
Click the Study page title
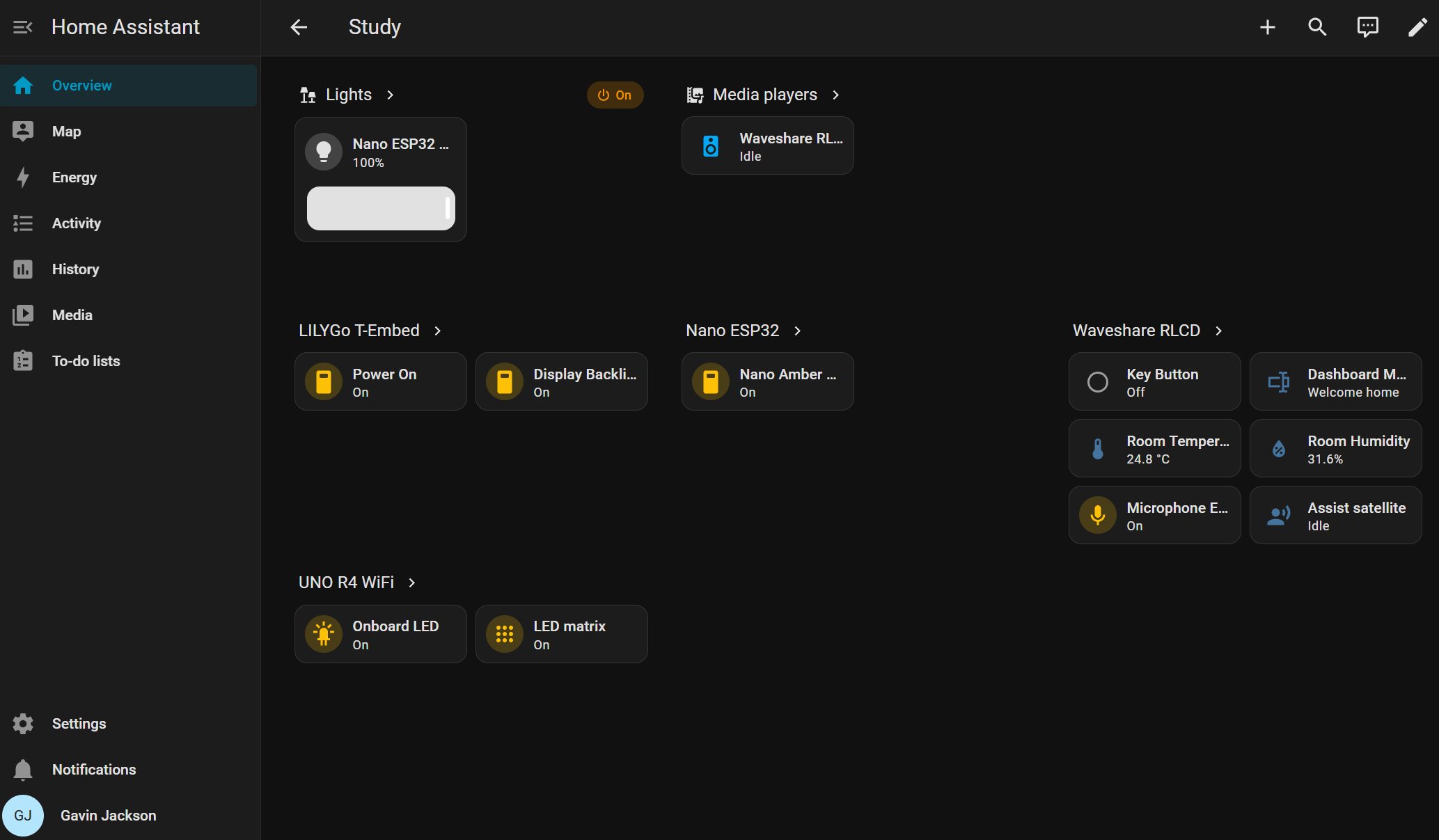pyautogui.click(x=375, y=27)
